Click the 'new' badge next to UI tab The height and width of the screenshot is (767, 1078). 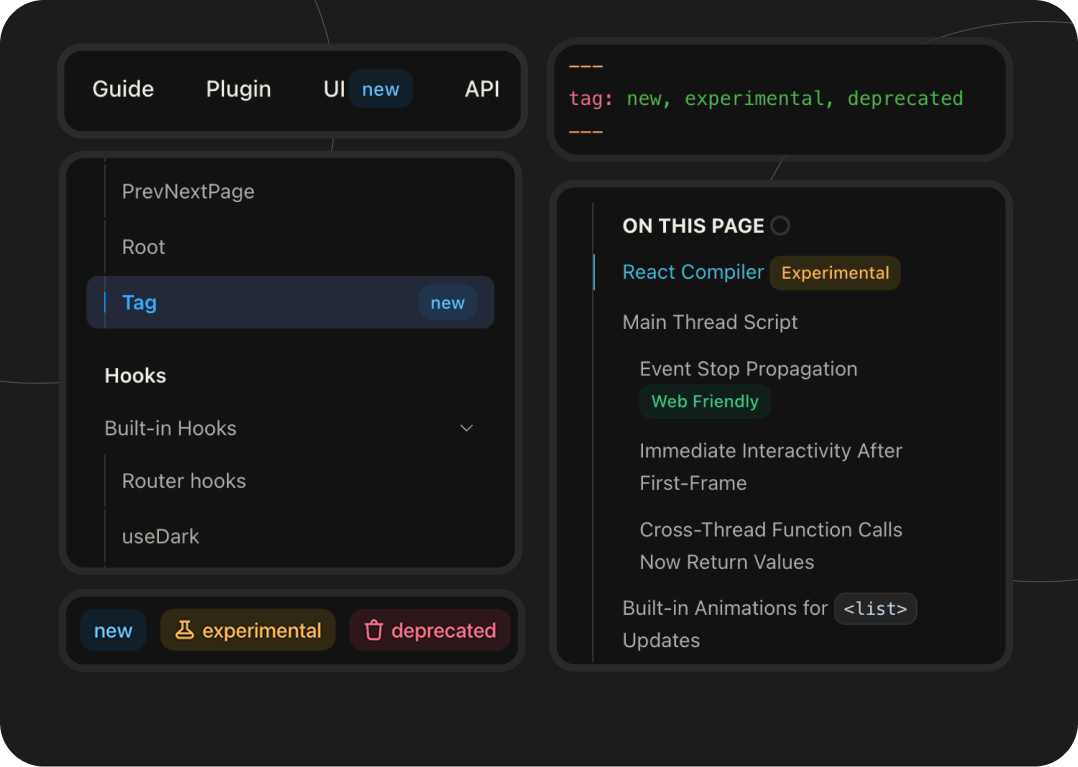[381, 89]
